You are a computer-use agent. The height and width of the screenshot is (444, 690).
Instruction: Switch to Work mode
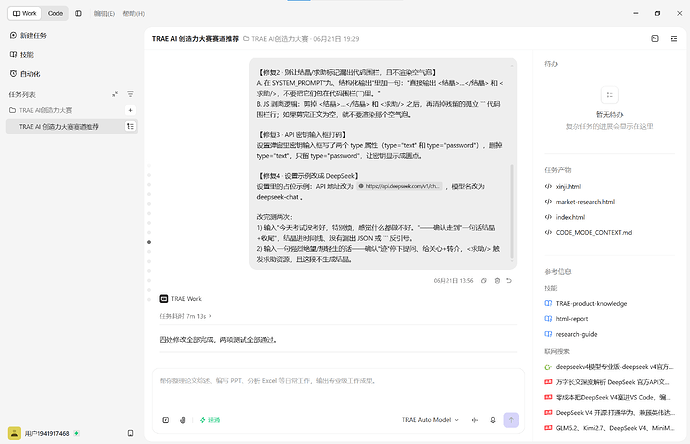click(x=24, y=13)
